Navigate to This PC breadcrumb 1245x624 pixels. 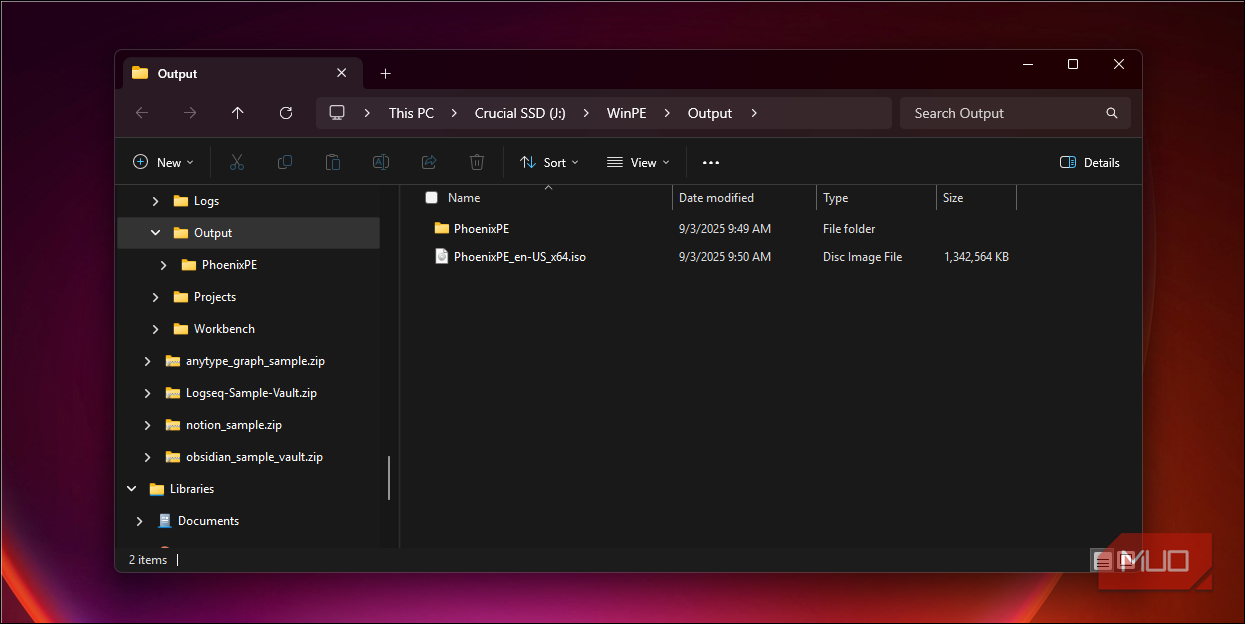tap(411, 113)
